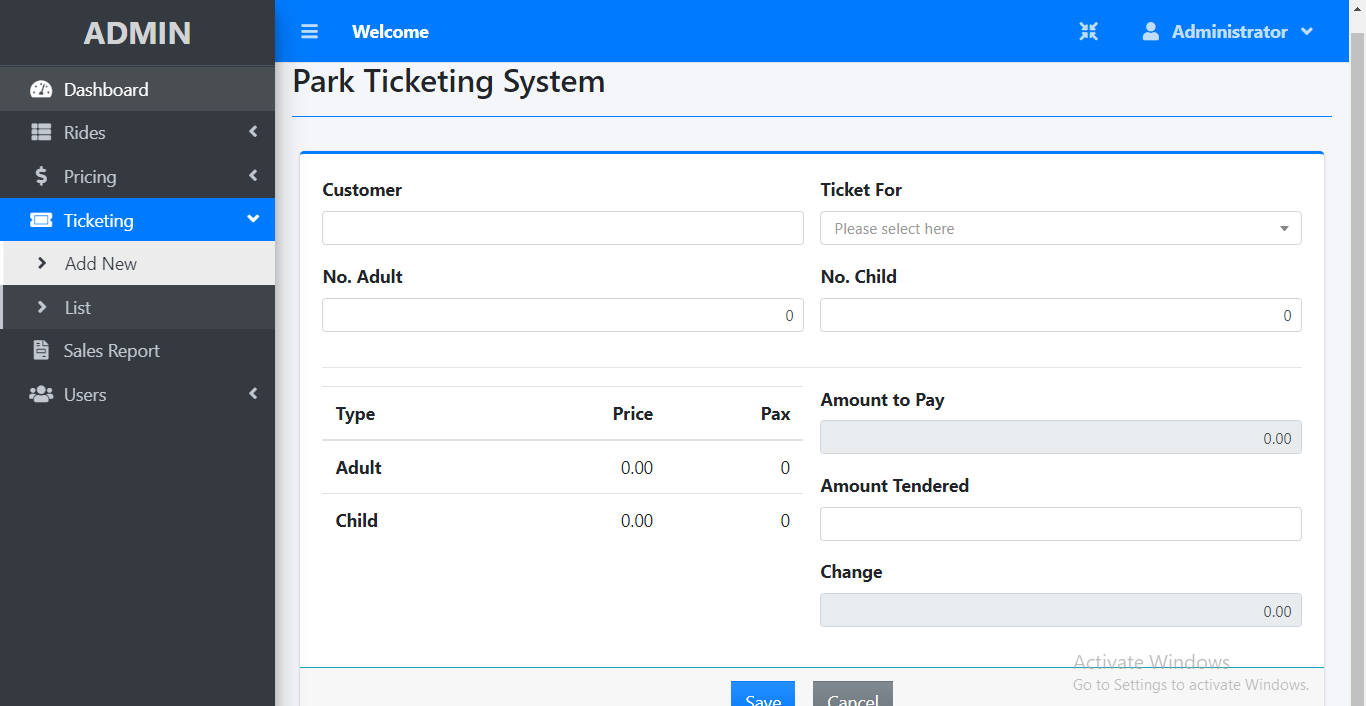Click the hamburger menu icon in the header
This screenshot has width=1366, height=706.
[x=309, y=31]
